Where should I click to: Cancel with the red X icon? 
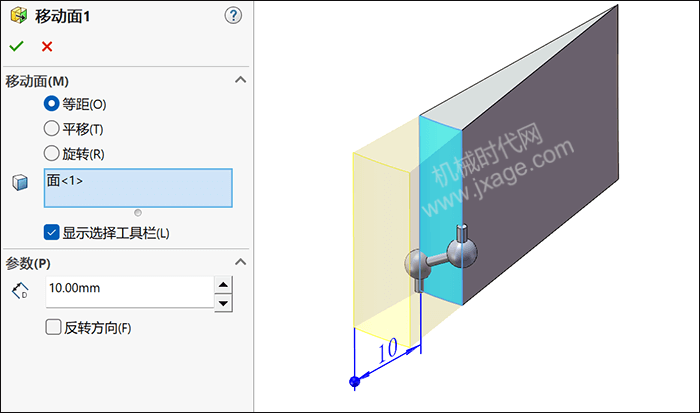tap(47, 46)
